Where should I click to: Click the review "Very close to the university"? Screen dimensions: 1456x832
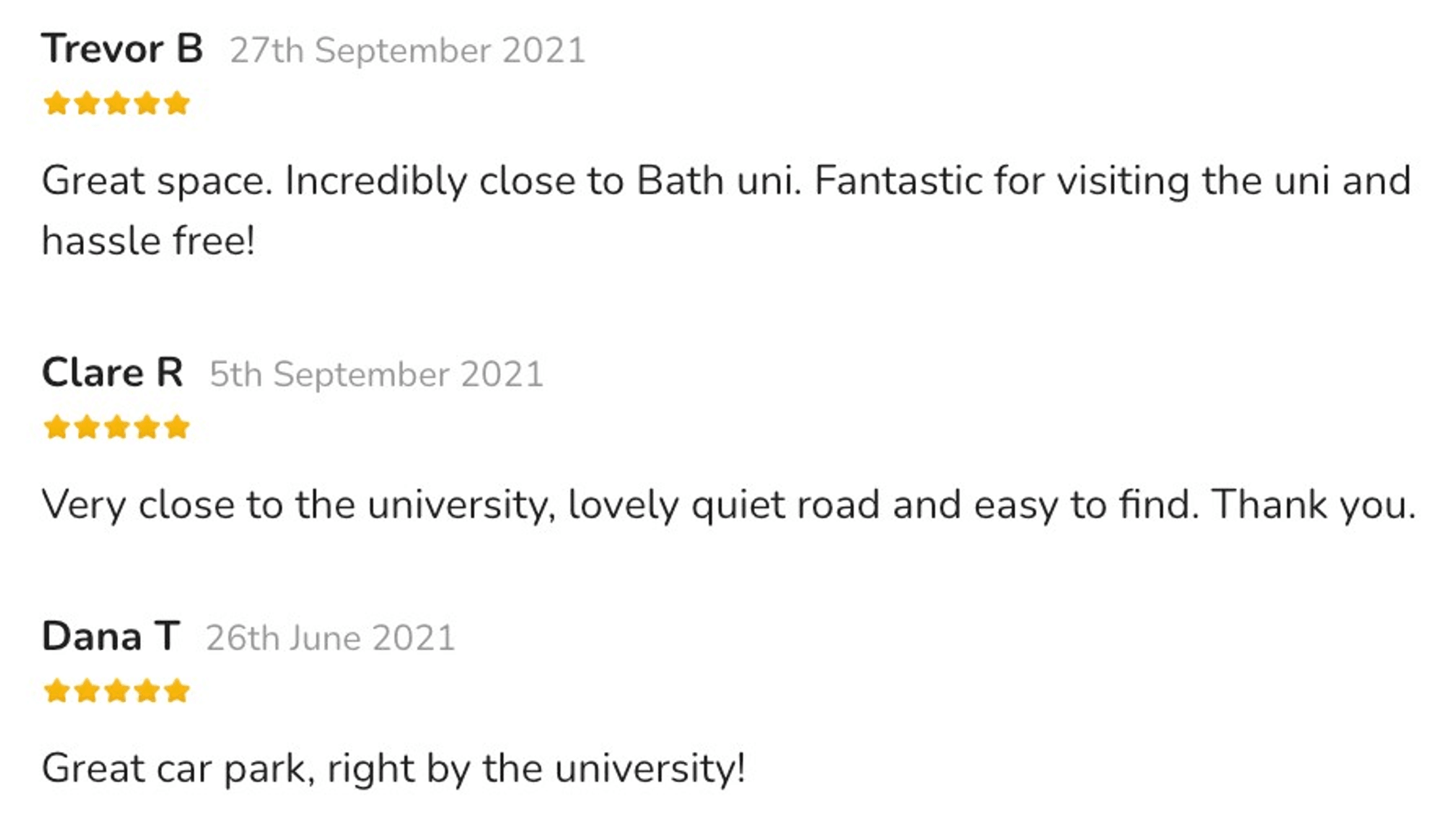pos(728,505)
